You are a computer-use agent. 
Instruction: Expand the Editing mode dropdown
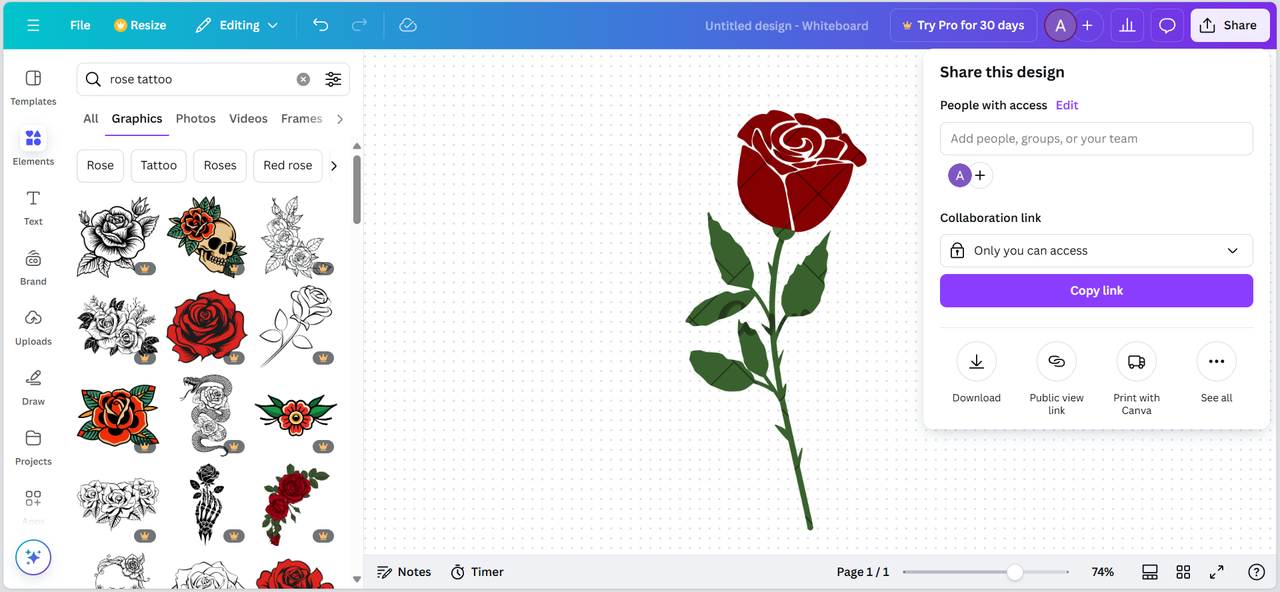(237, 25)
